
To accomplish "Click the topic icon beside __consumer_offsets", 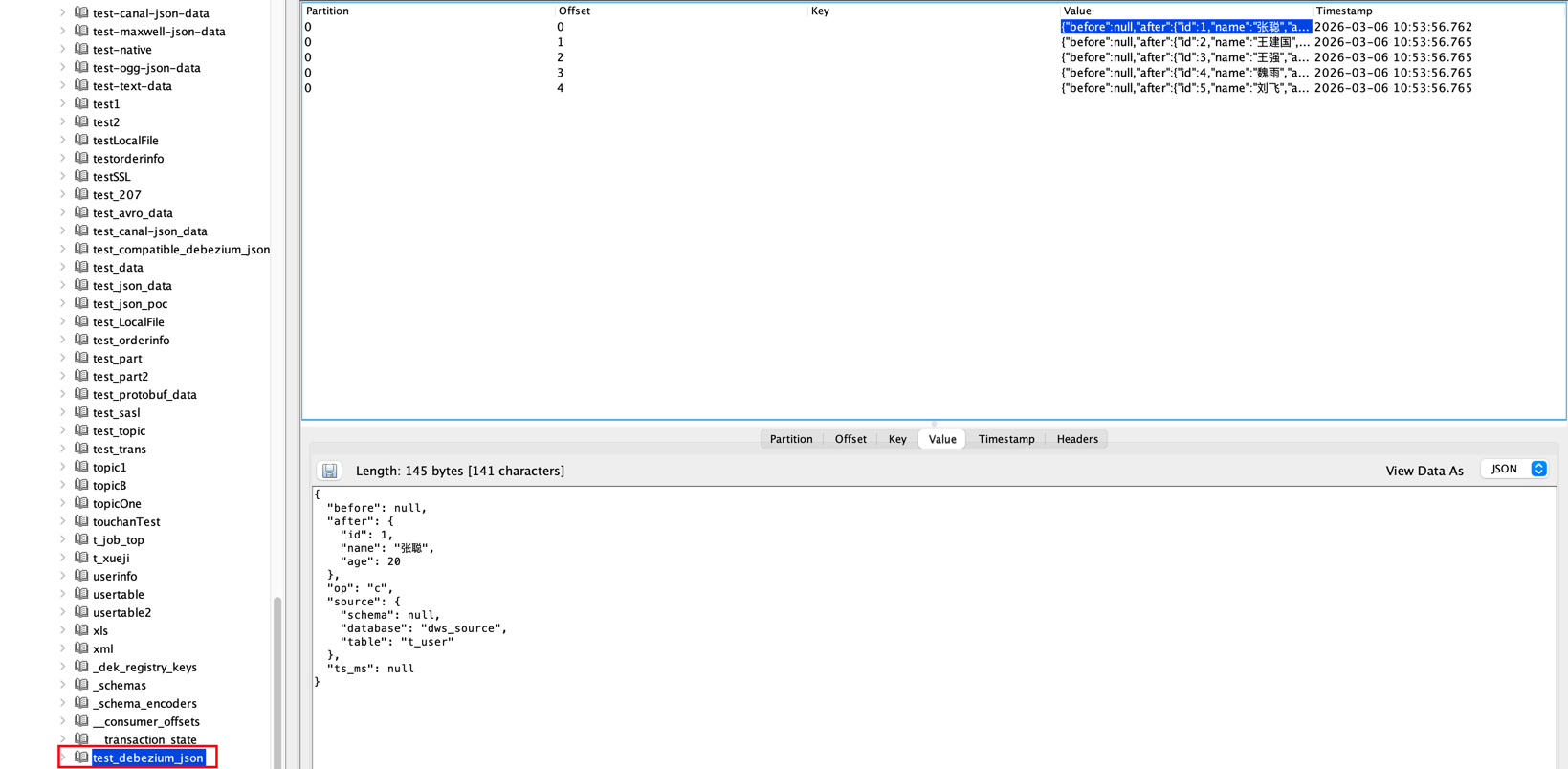I will (81, 721).
